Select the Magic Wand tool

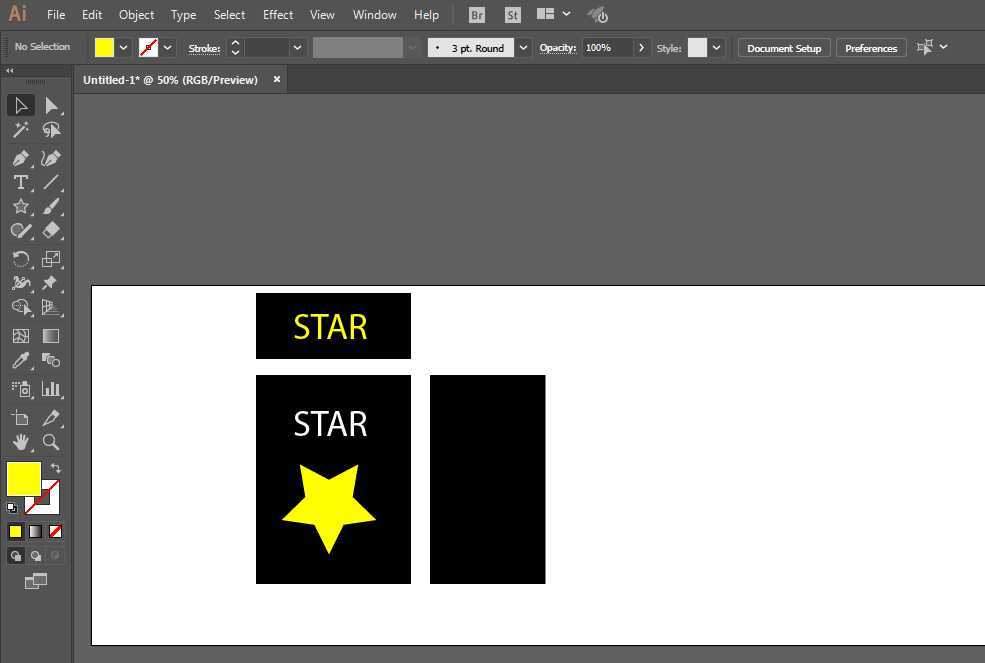20,130
